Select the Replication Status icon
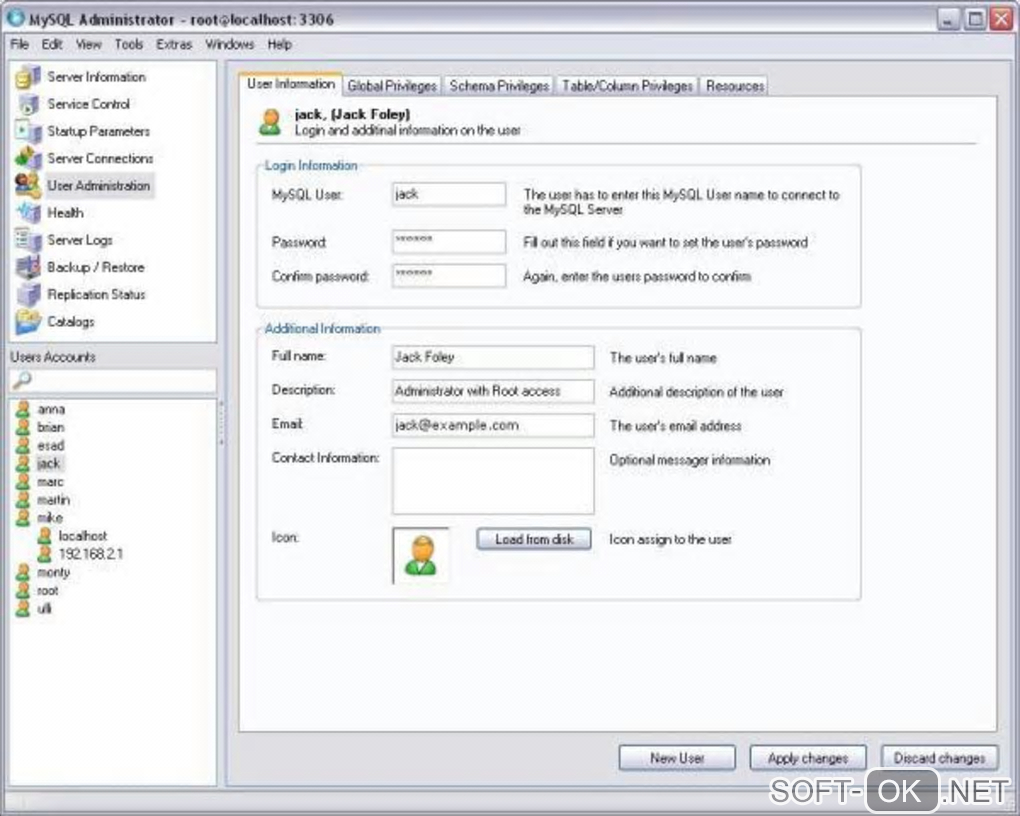The height and width of the screenshot is (816, 1020). [27, 295]
